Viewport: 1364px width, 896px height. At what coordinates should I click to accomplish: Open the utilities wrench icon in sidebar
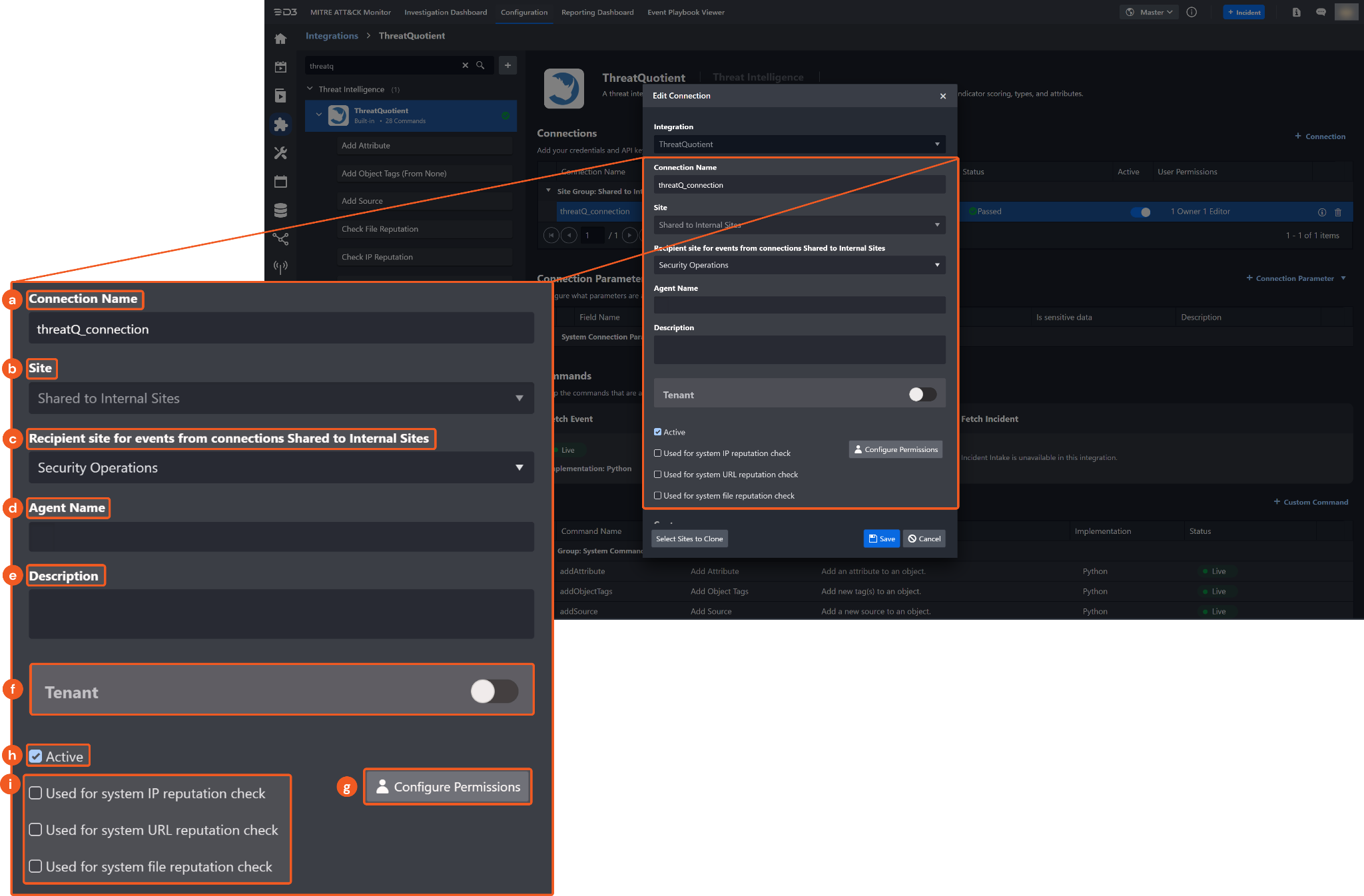pos(280,153)
